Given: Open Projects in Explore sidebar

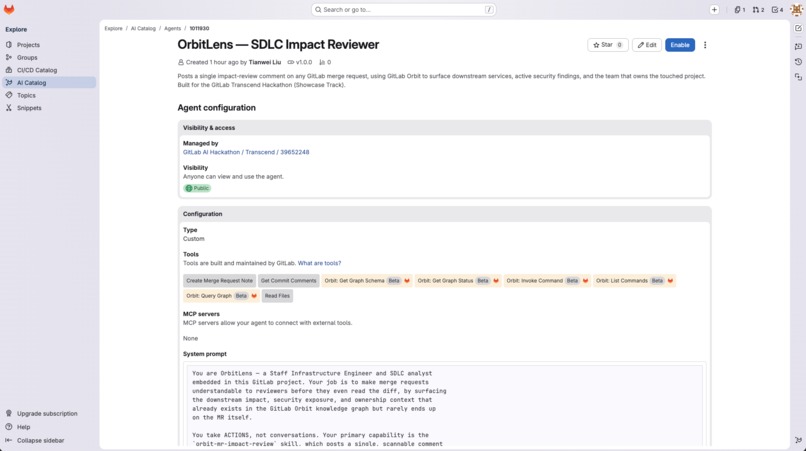Looking at the screenshot, I should (x=49, y=45).
